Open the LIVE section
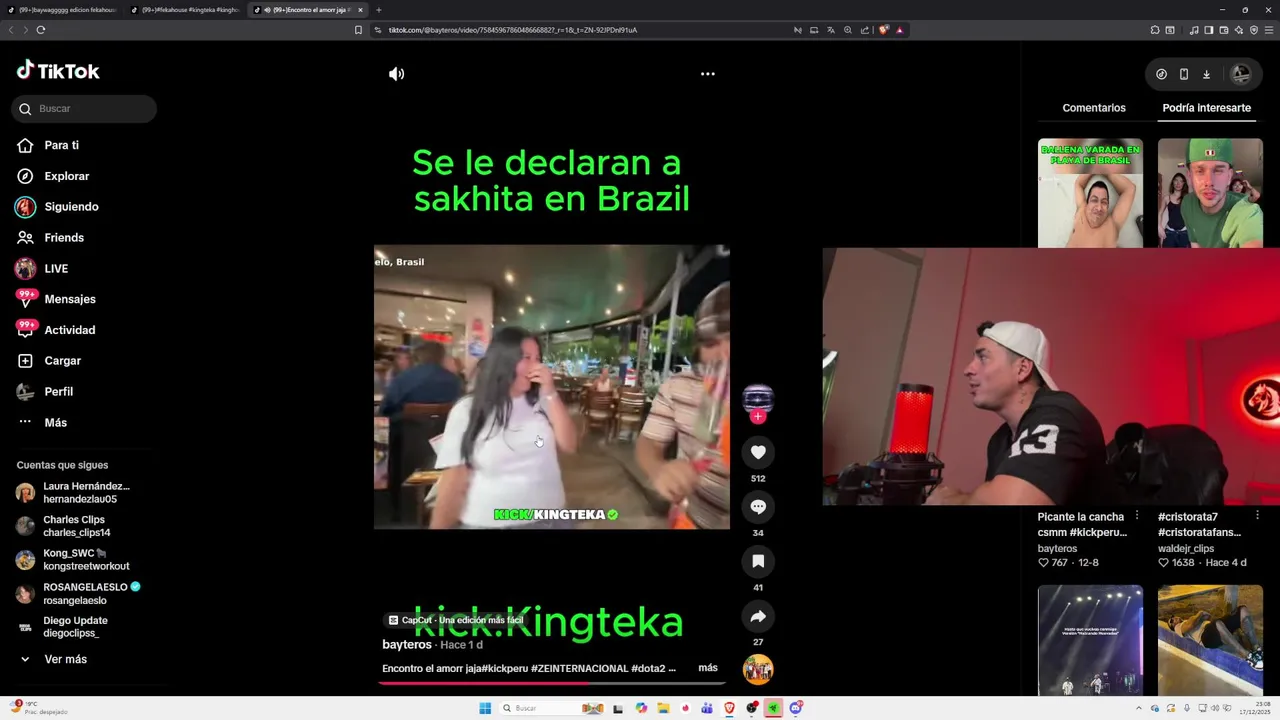This screenshot has width=1280, height=720. tap(56, 269)
